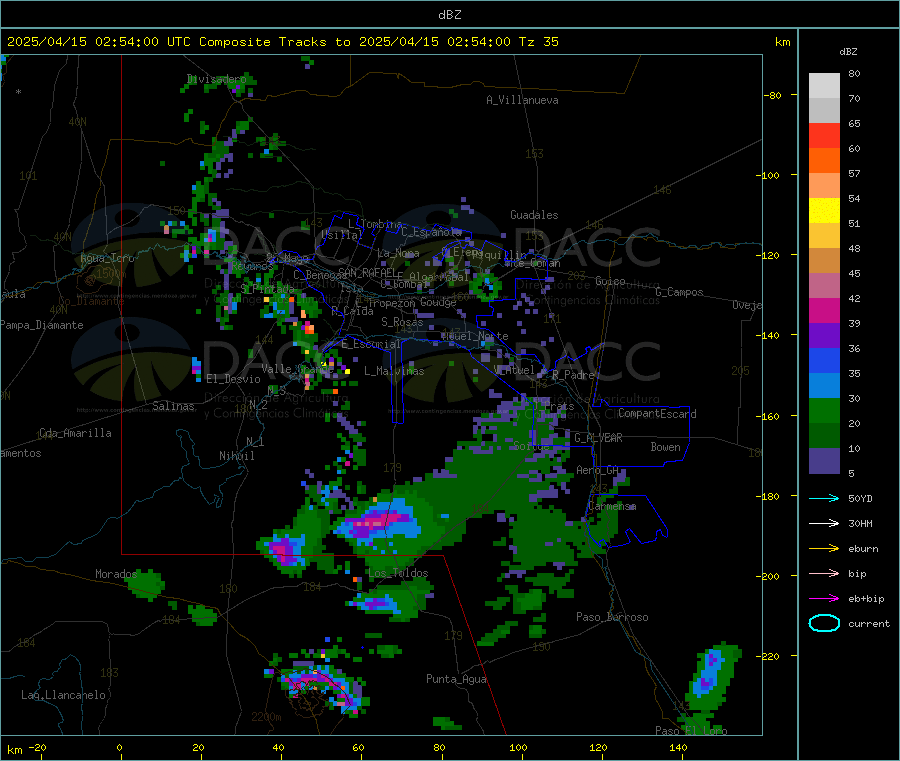This screenshot has height=761, width=900.
Task: Click the 80 dBZ light gray color swatch
Action: [824, 86]
